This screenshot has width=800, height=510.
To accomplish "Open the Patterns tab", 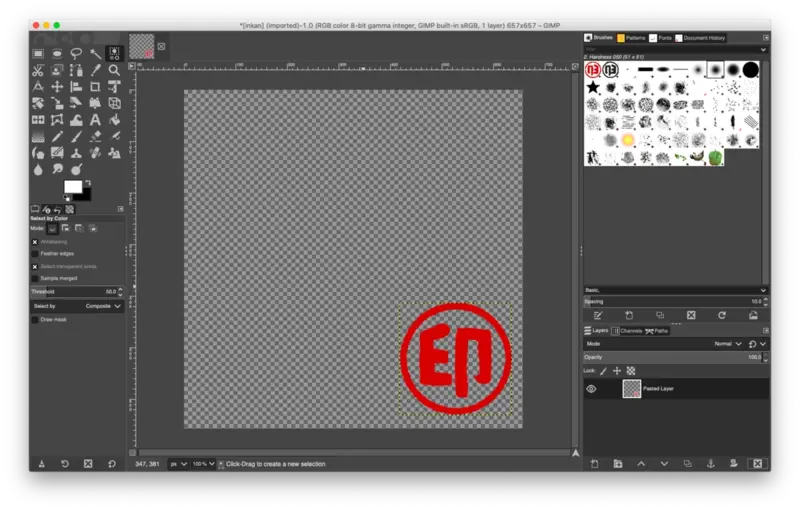I will [x=631, y=38].
